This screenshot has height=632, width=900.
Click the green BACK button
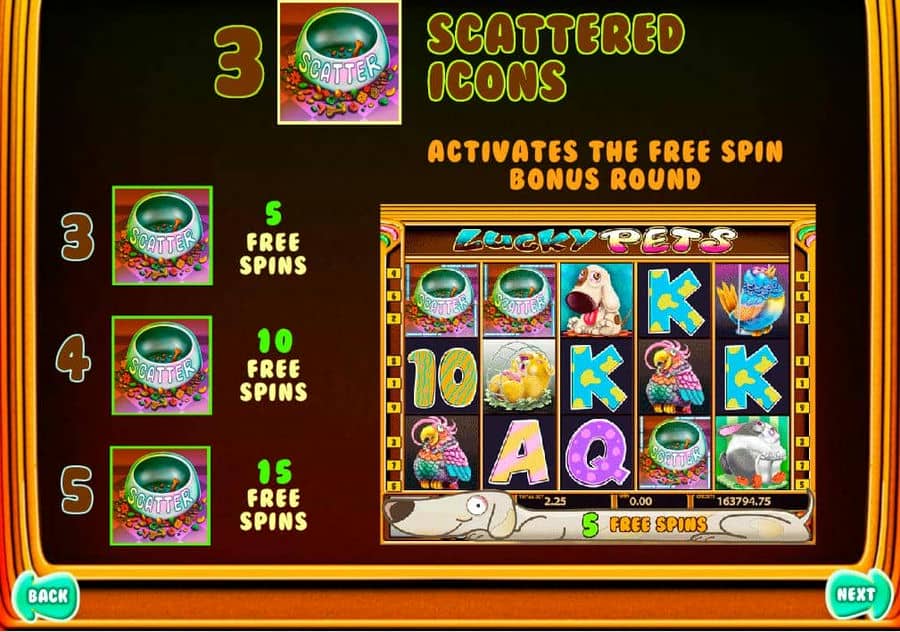[x=45, y=596]
